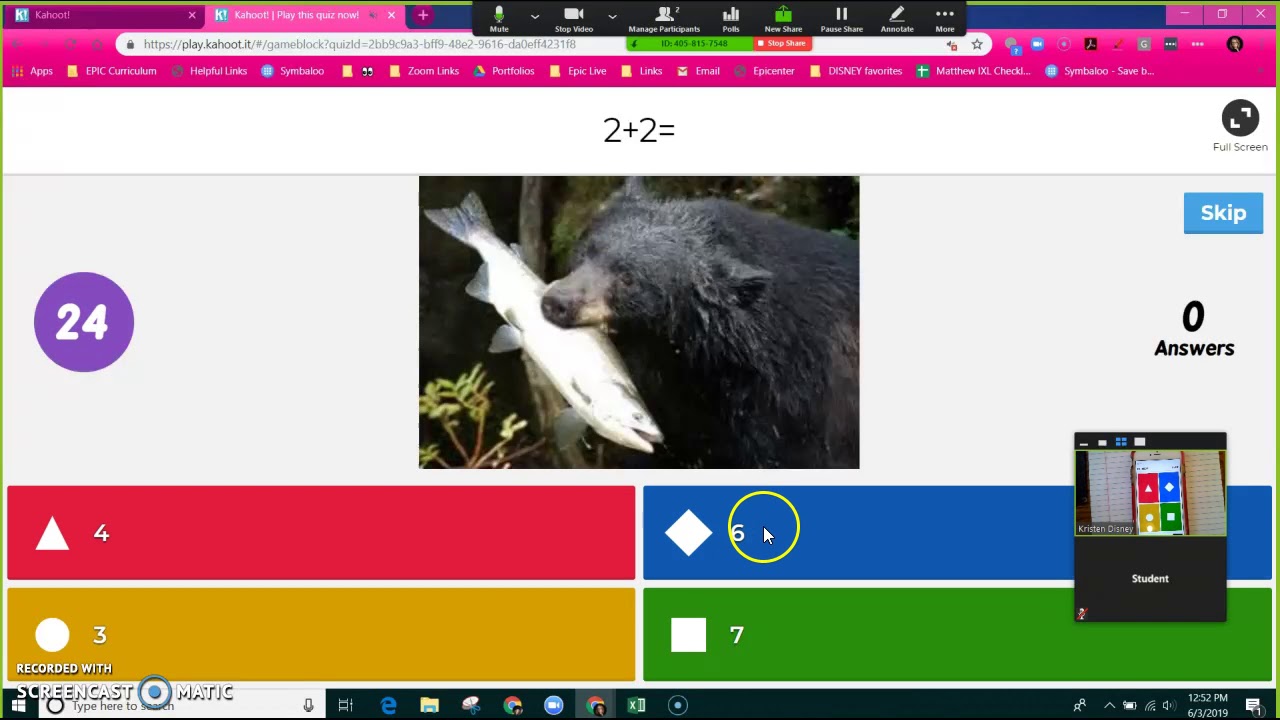
Task: Mute the microphone in Zoom toolbar
Action: pos(499,18)
